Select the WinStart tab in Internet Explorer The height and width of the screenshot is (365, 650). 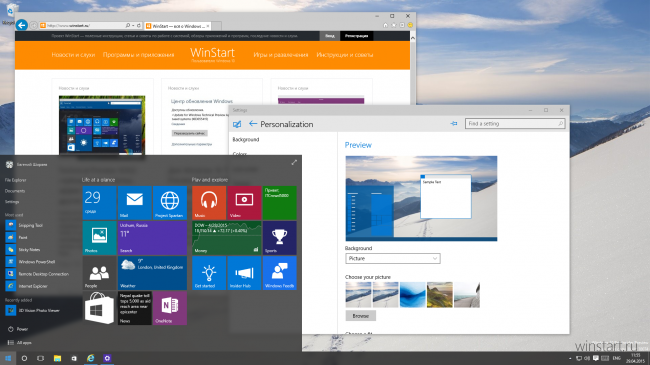177,26
